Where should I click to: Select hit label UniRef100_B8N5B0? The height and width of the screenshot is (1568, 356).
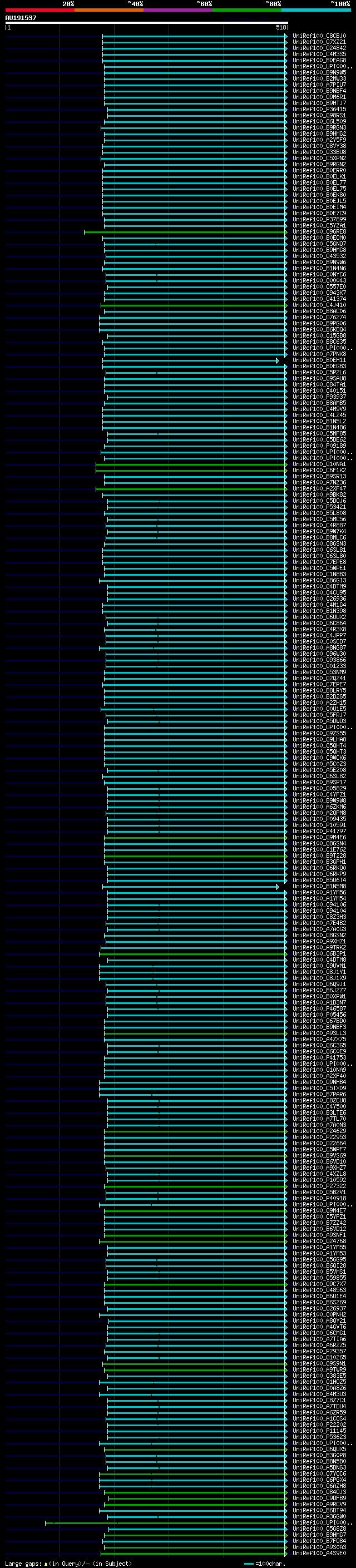(x=319, y=1461)
